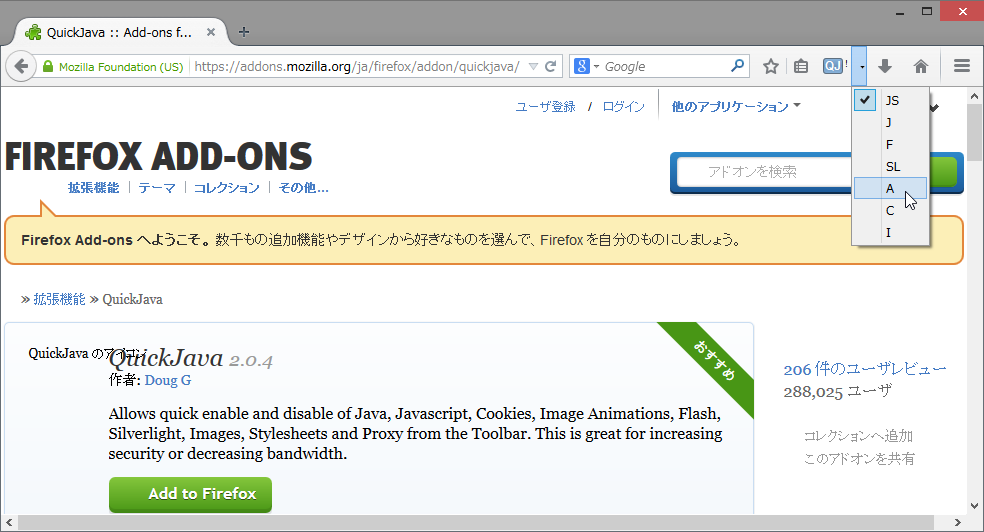Select the A entry in QuickJava menu

pos(890,188)
